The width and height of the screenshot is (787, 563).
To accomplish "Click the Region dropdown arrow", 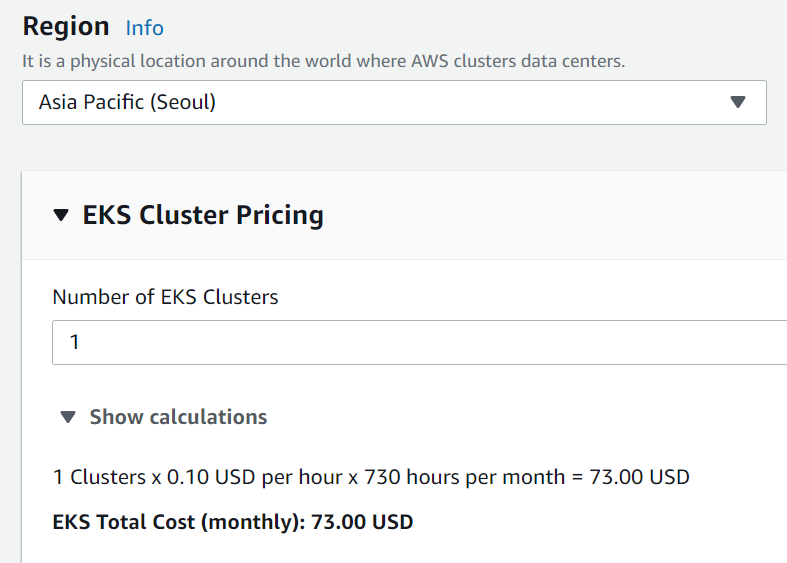I will coord(738,102).
